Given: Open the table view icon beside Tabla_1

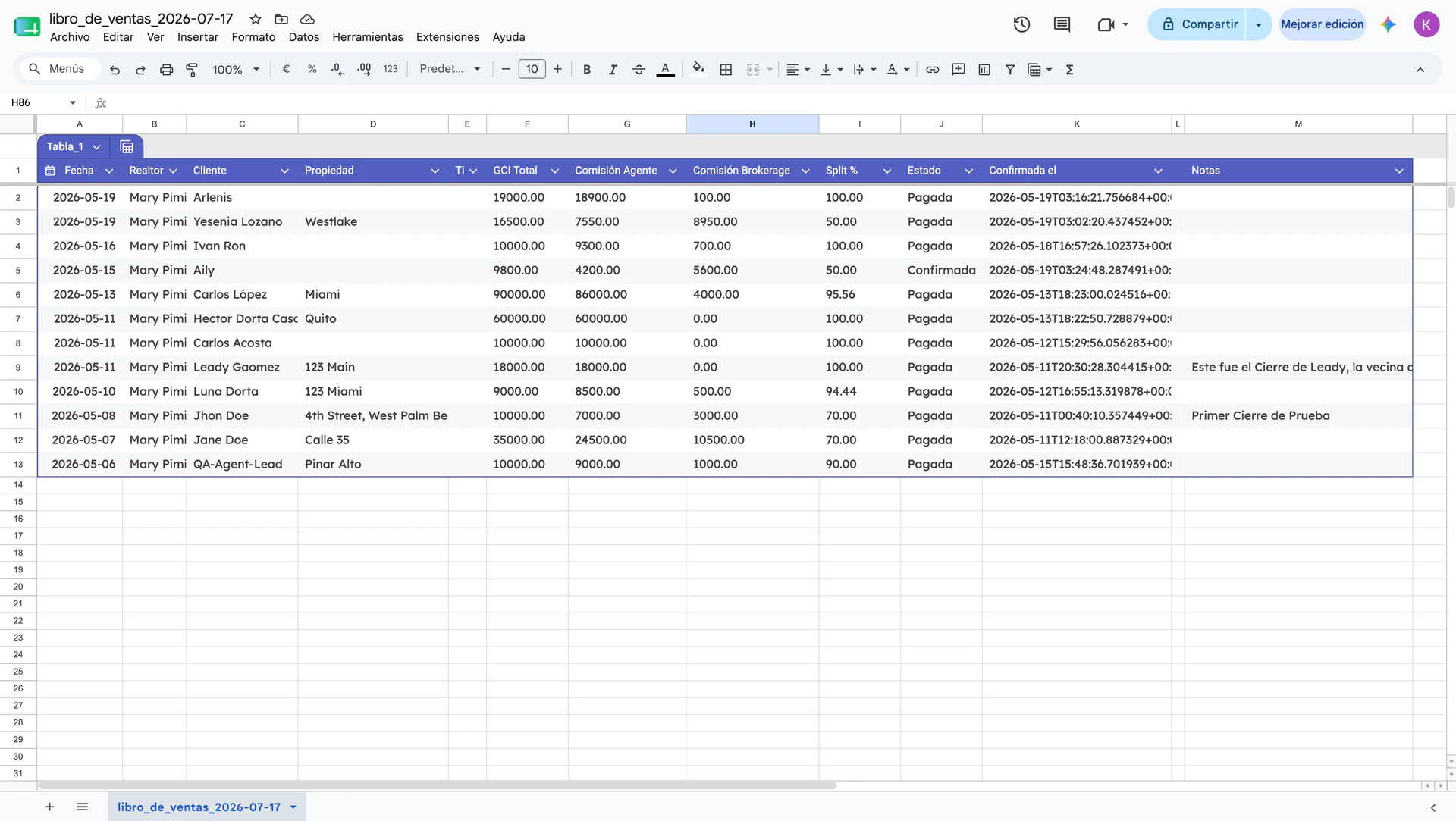Looking at the screenshot, I should [127, 146].
